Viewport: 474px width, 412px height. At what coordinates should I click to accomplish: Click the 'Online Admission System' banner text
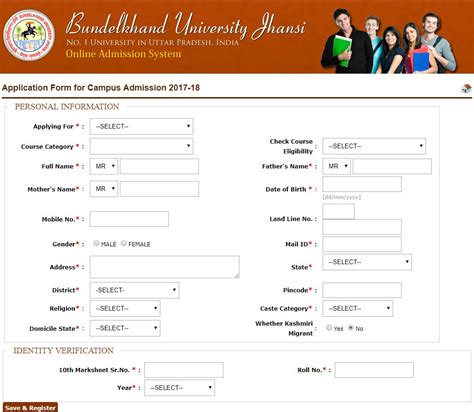123,54
